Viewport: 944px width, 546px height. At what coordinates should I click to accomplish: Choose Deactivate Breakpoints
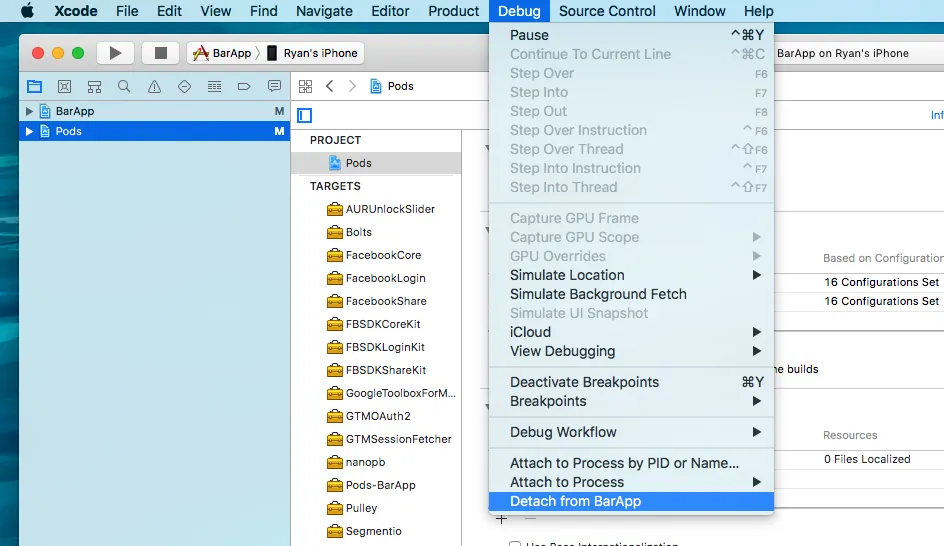[x=631, y=382]
